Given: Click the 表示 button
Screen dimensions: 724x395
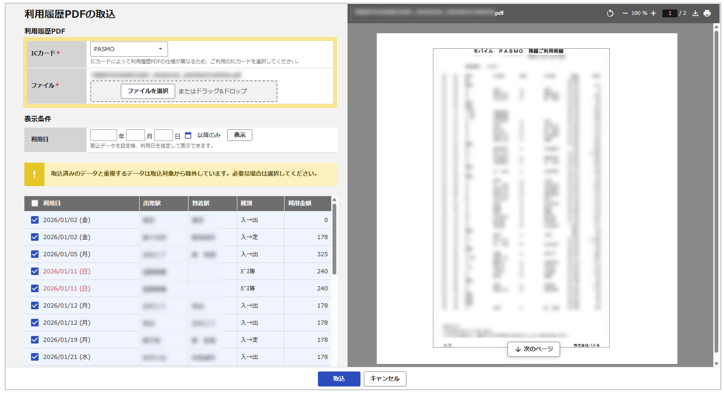Looking at the screenshot, I should pos(240,135).
